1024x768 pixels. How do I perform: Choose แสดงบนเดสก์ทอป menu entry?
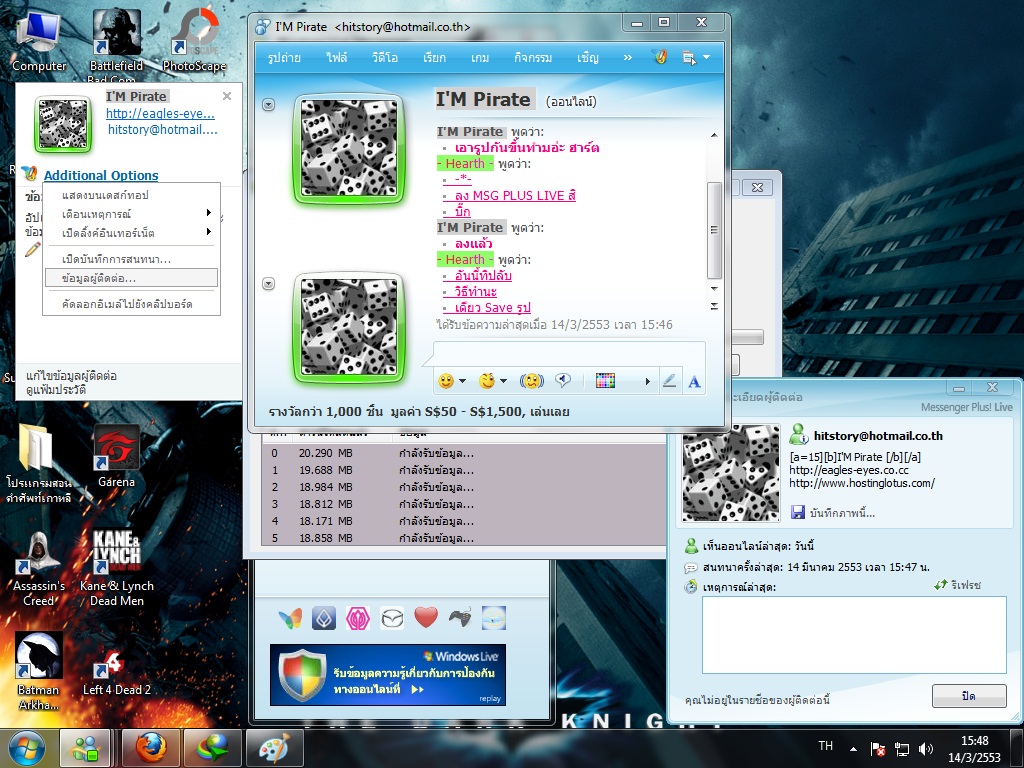[x=131, y=195]
